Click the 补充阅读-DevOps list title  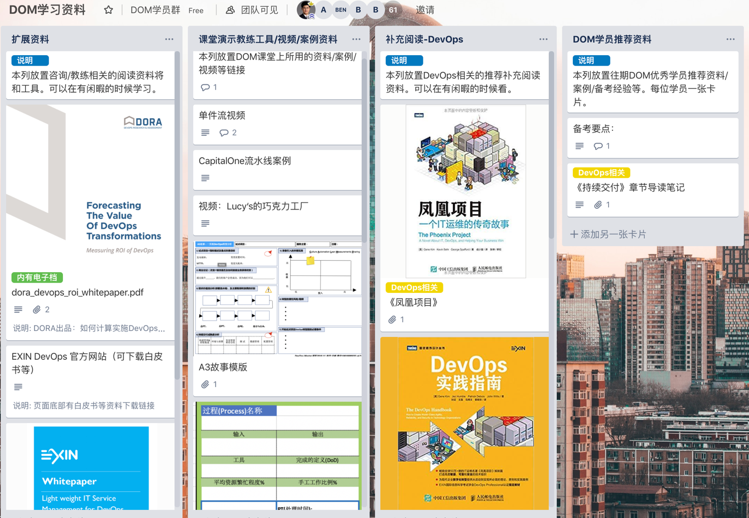click(424, 39)
